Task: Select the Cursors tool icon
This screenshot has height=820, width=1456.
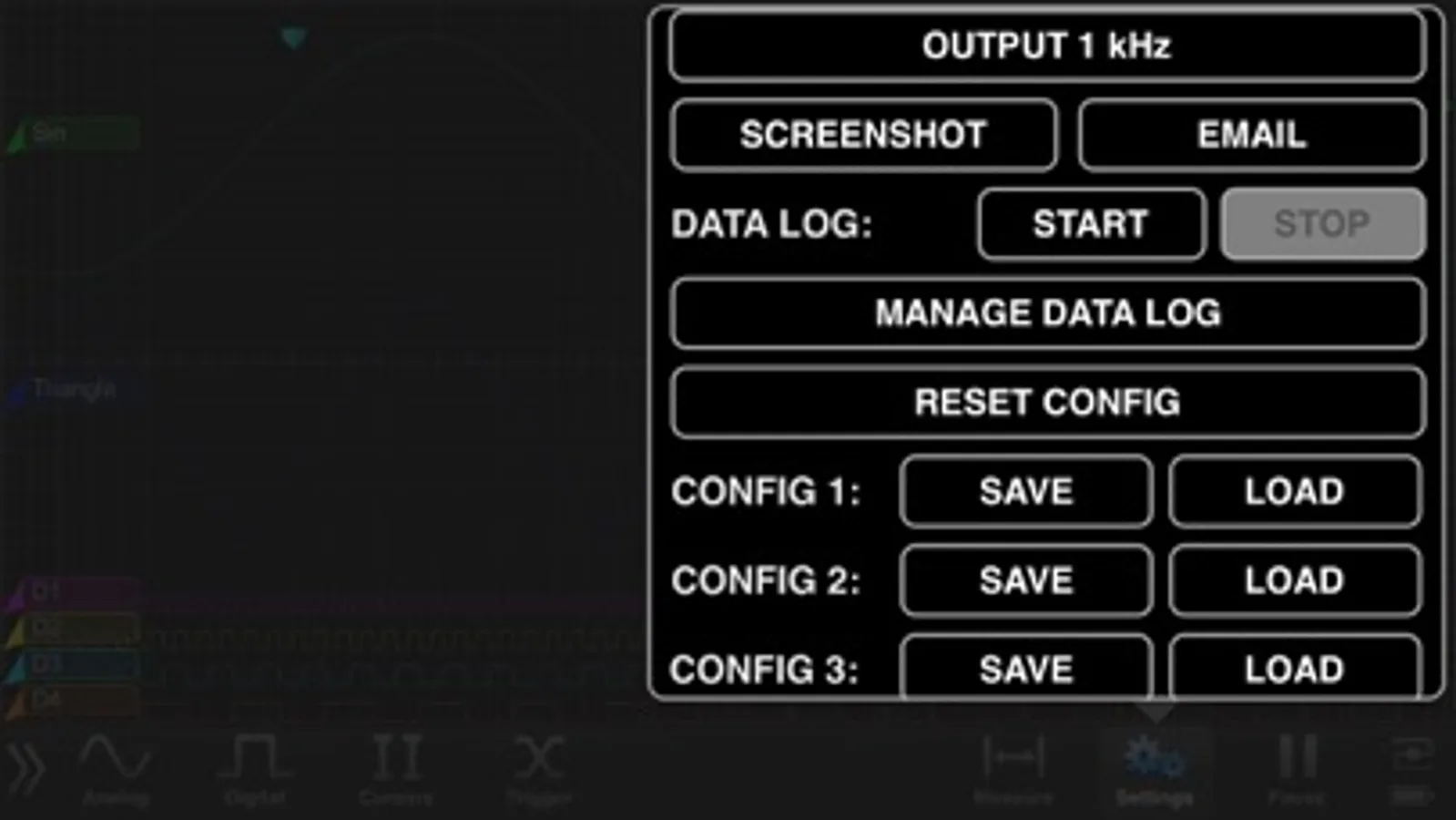Action: point(396,768)
